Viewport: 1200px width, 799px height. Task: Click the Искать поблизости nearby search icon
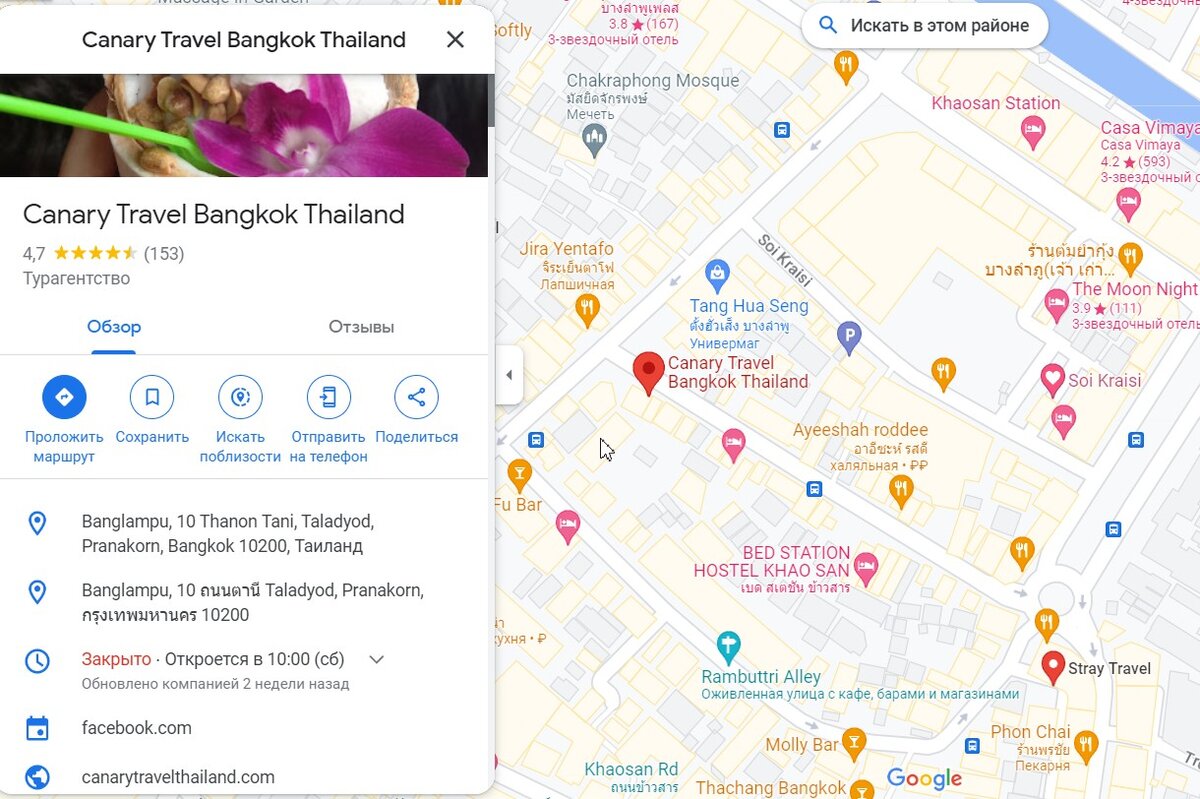pyautogui.click(x=240, y=397)
